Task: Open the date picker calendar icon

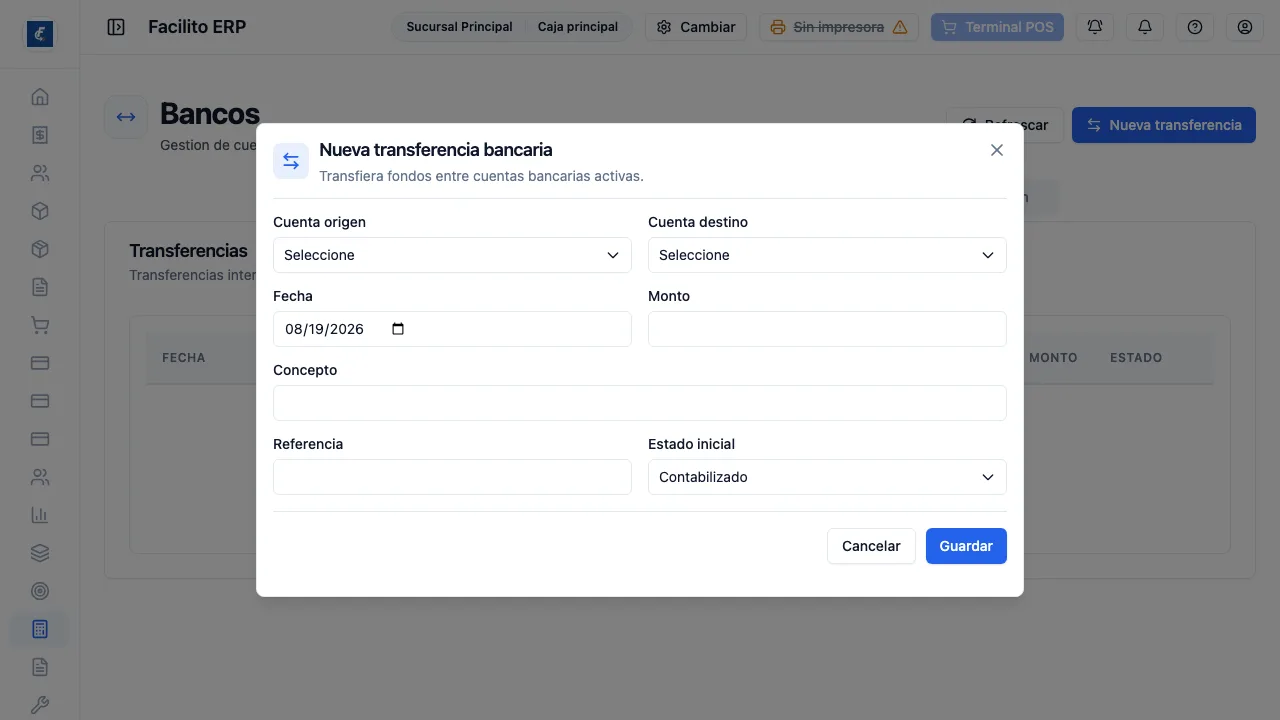Action: [x=398, y=329]
